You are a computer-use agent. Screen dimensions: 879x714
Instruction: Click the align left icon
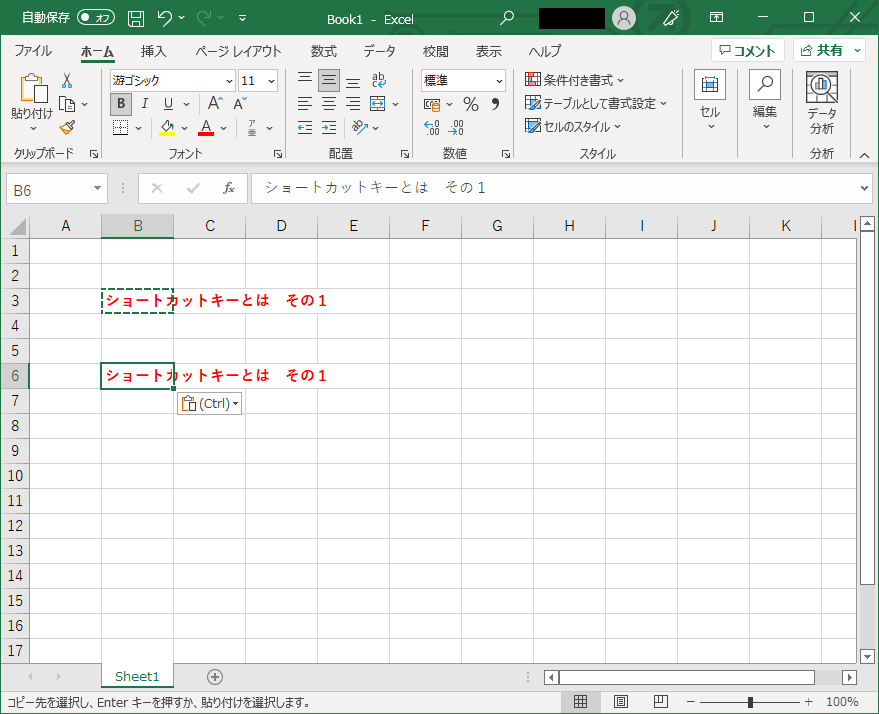tap(304, 104)
